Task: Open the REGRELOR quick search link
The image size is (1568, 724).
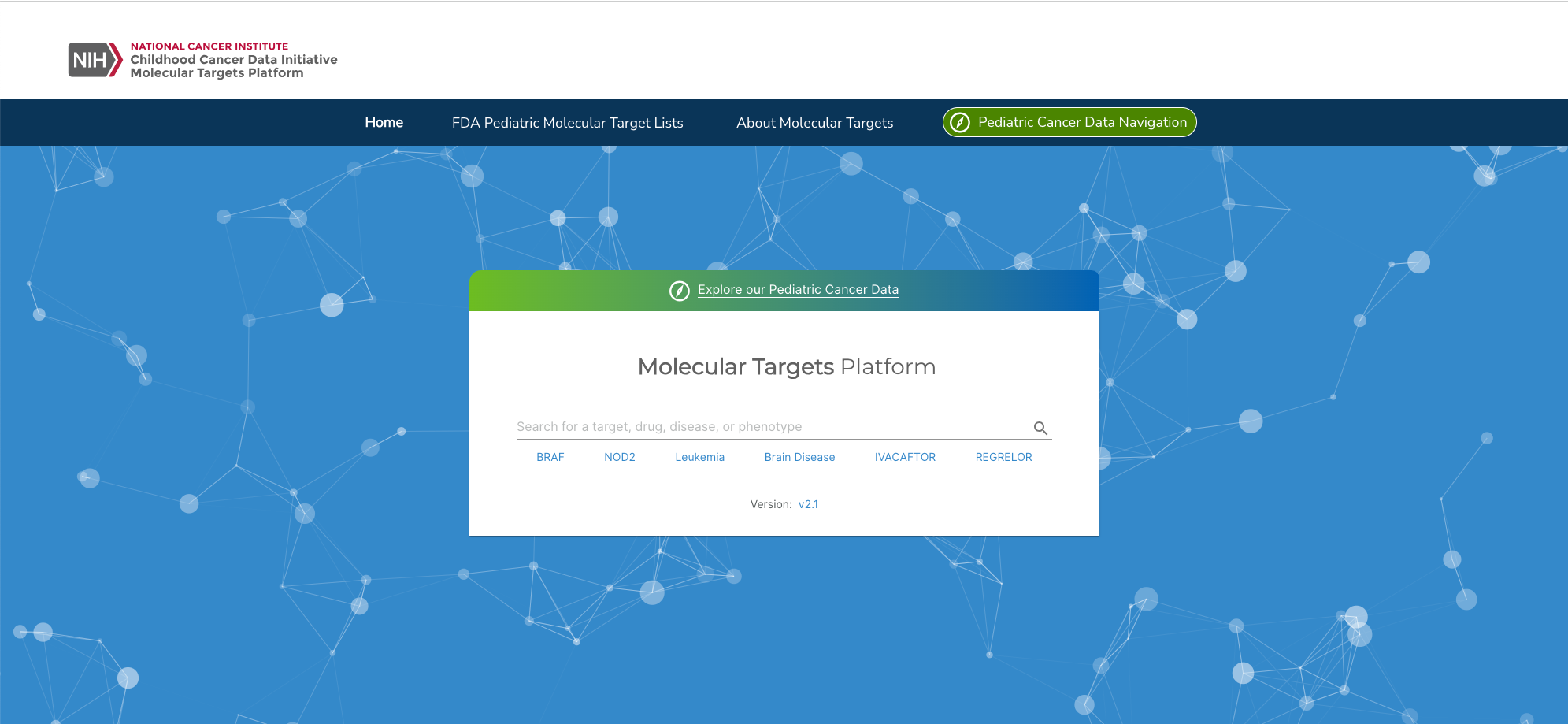Action: [1003, 457]
